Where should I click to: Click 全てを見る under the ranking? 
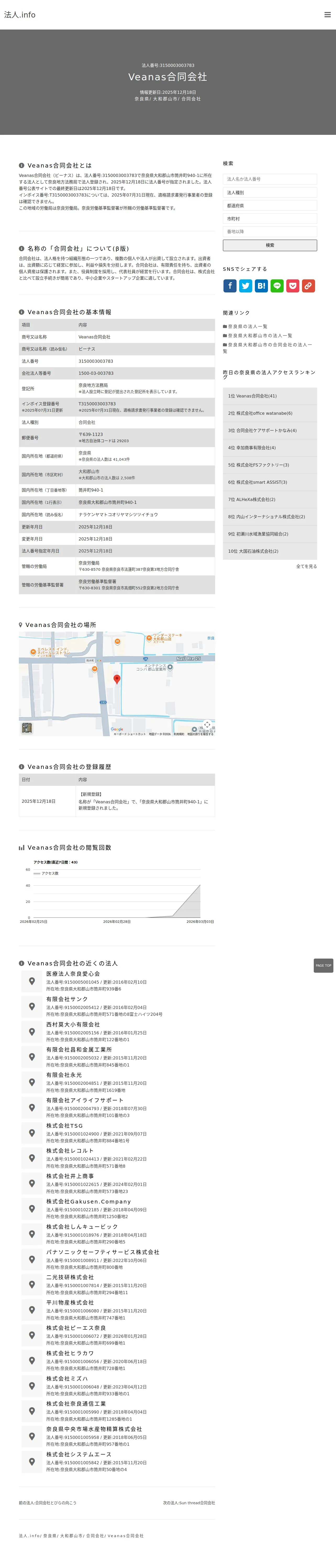(x=306, y=566)
